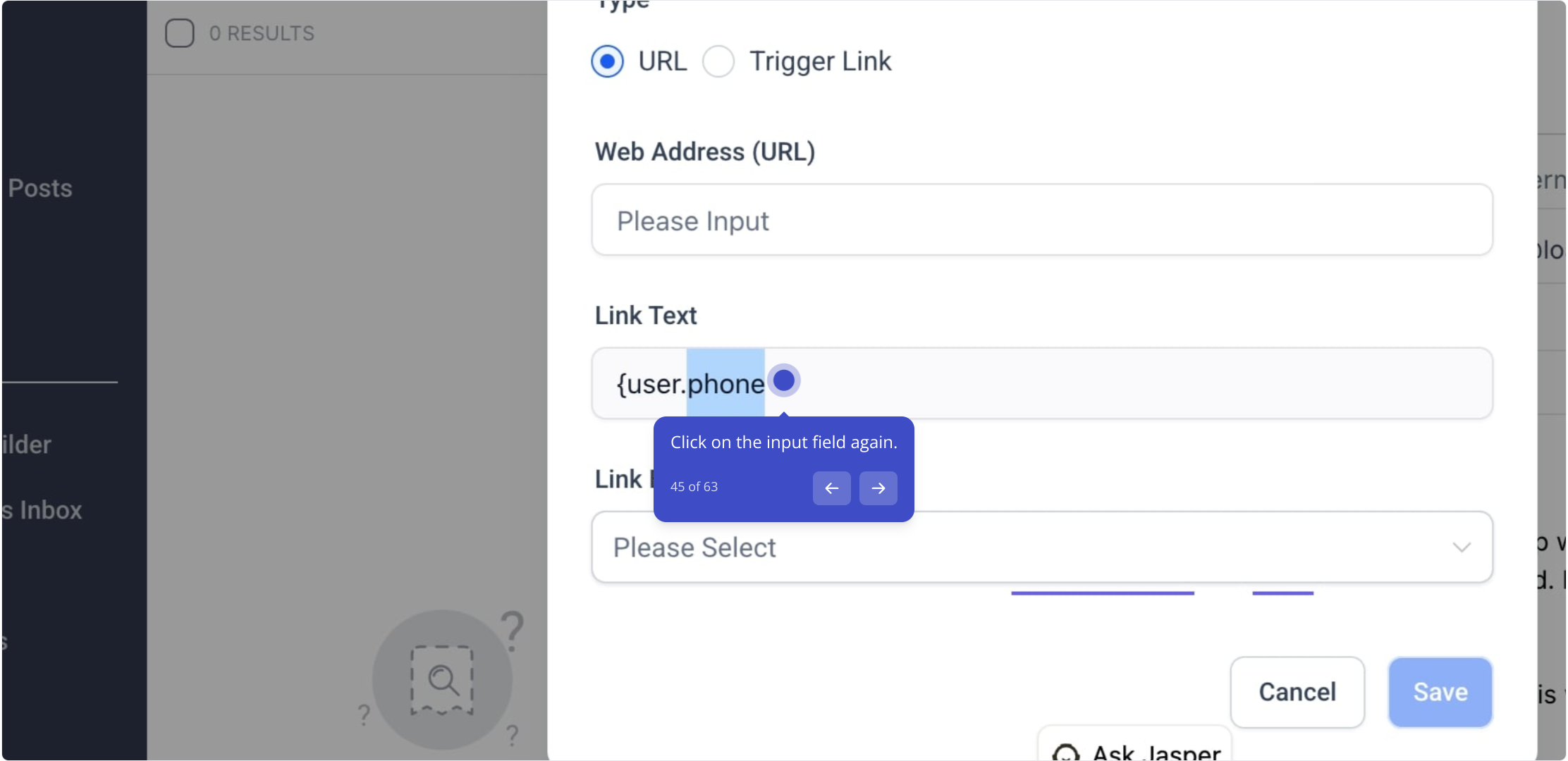Open the Please Select dropdown

(x=1042, y=547)
